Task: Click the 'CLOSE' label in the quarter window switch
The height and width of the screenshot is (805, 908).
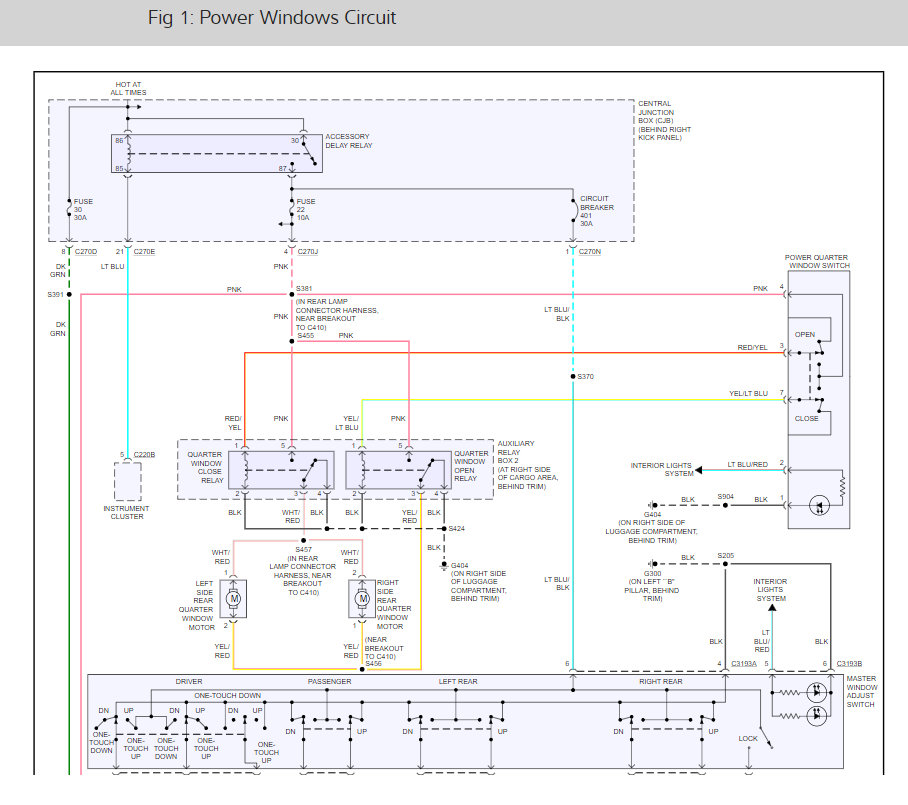Action: tap(807, 418)
